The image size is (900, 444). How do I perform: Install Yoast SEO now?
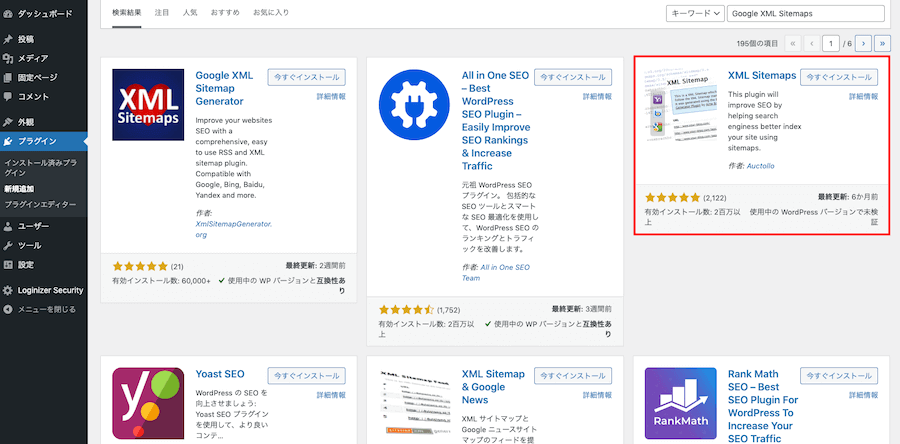coord(307,376)
